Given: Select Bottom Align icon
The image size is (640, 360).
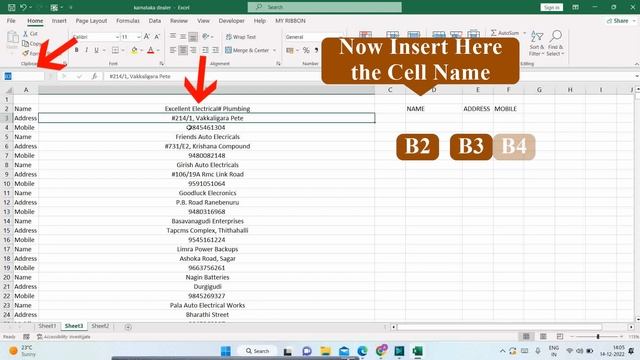Looking at the screenshot, I should click(x=193, y=37).
